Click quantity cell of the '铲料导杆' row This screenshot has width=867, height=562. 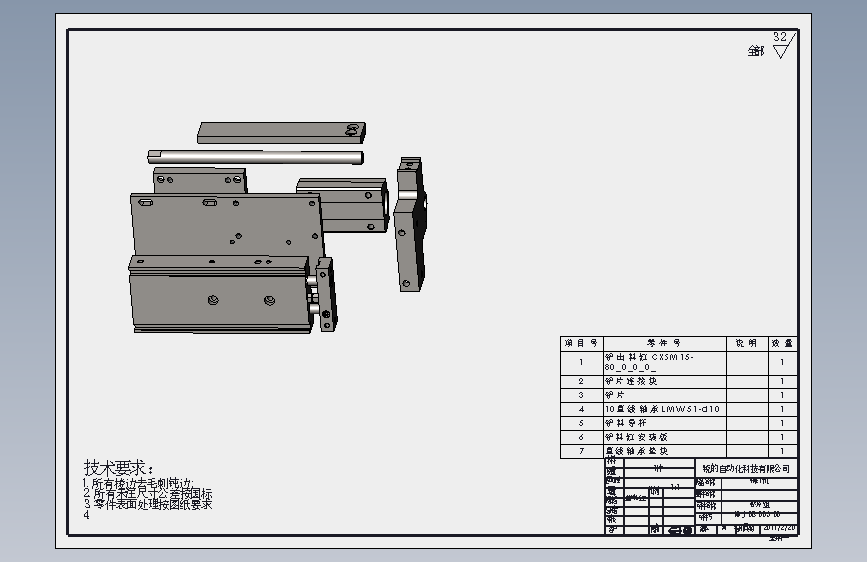(x=782, y=423)
